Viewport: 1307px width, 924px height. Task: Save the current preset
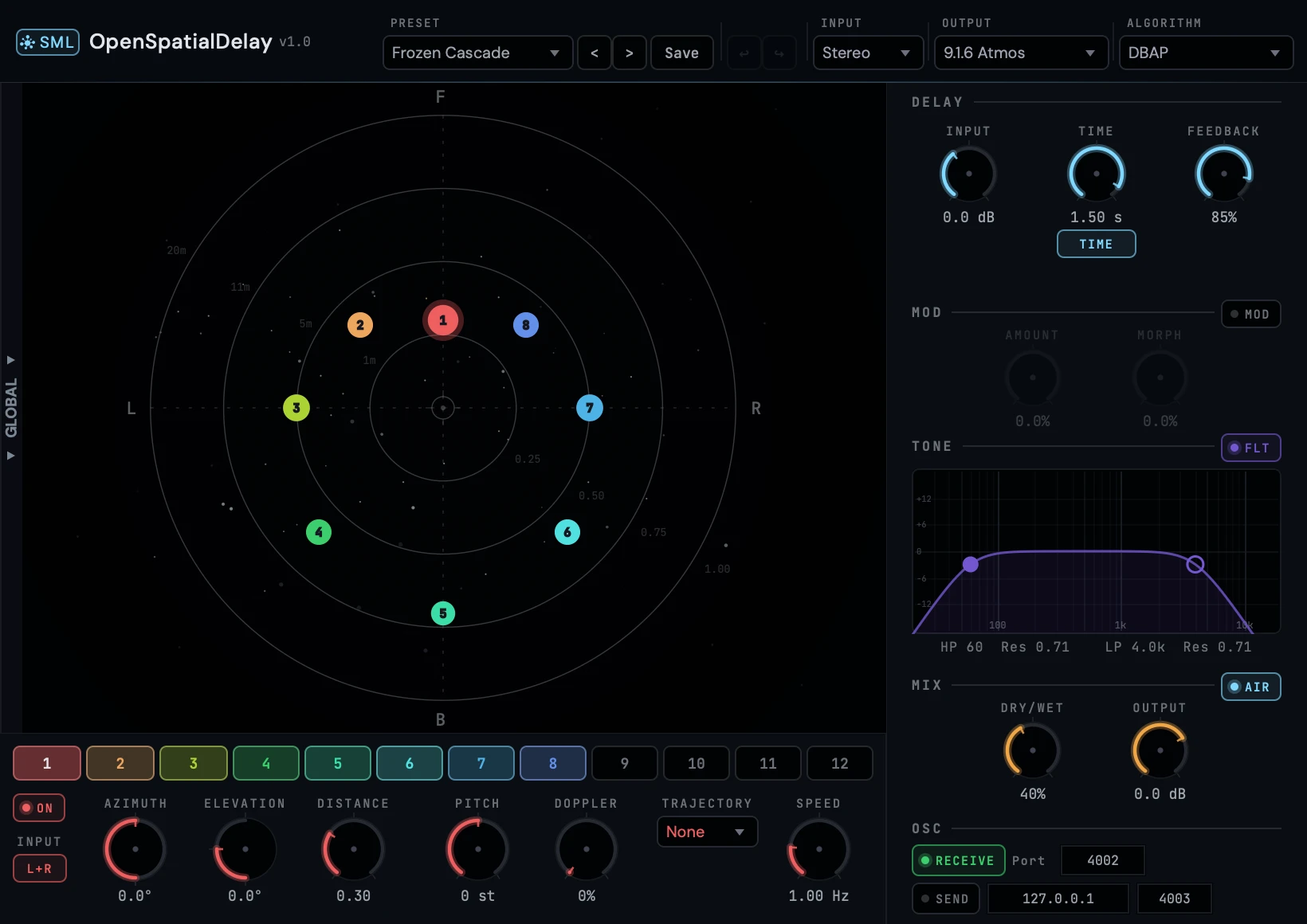tap(682, 53)
